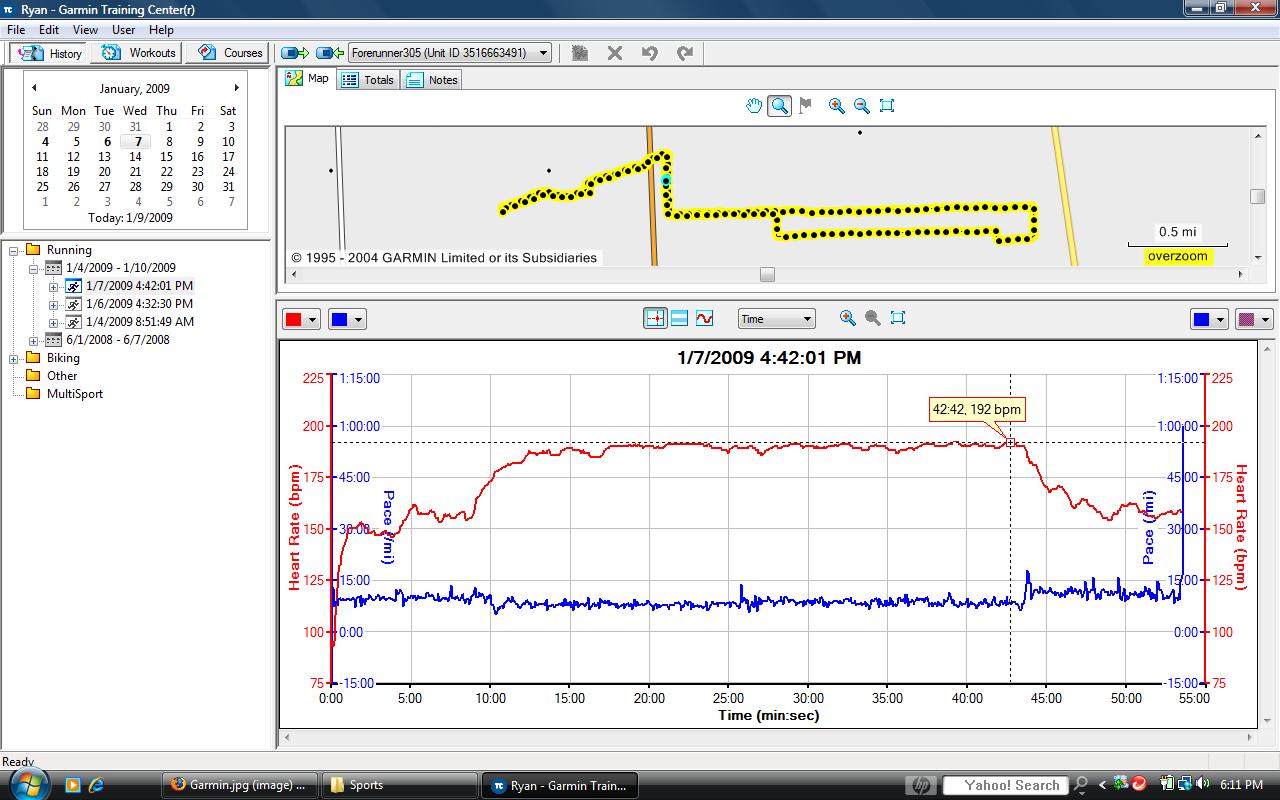Switch to the Notes tab
The width and height of the screenshot is (1280, 800).
coord(432,80)
